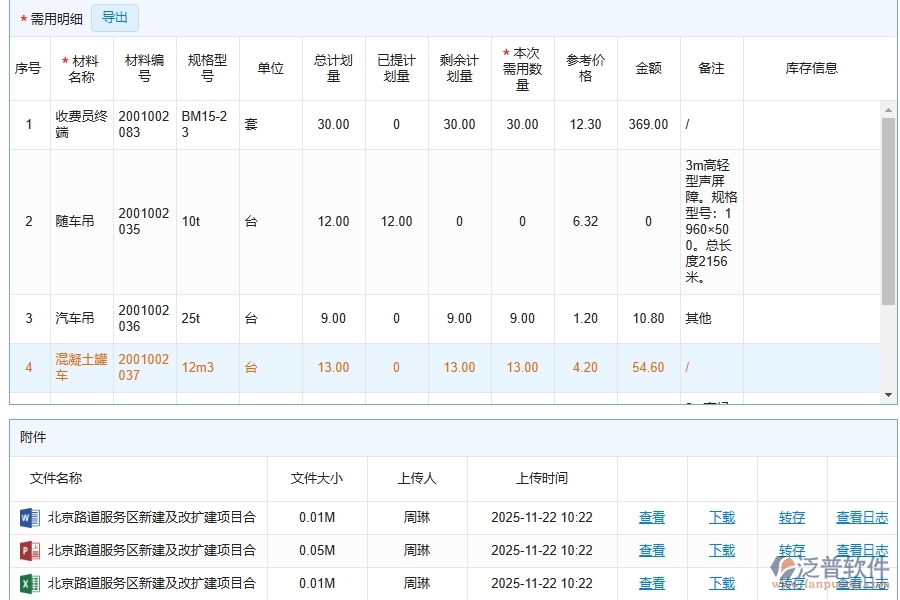900x600 pixels.
Task: View the PowerPoint attachment via 查看
Action: coord(652,551)
